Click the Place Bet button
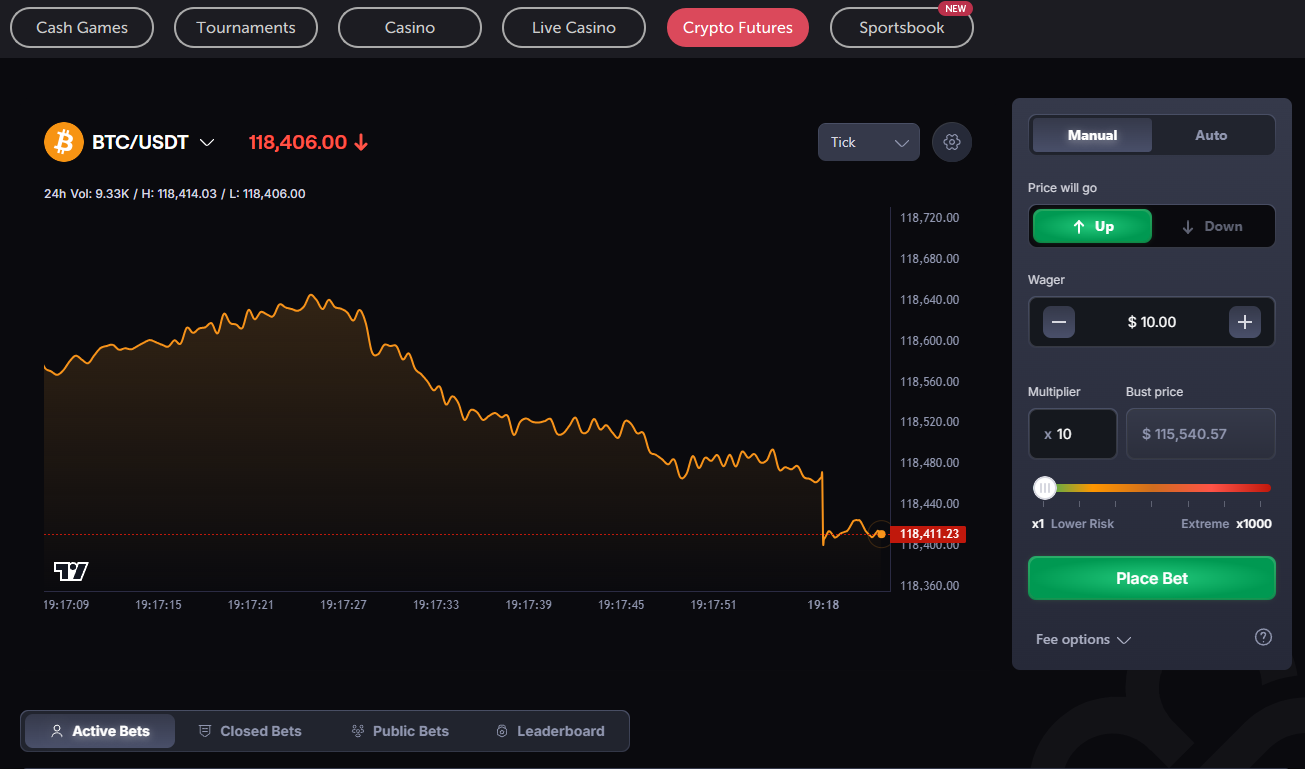The height and width of the screenshot is (769, 1305). [x=1152, y=578]
